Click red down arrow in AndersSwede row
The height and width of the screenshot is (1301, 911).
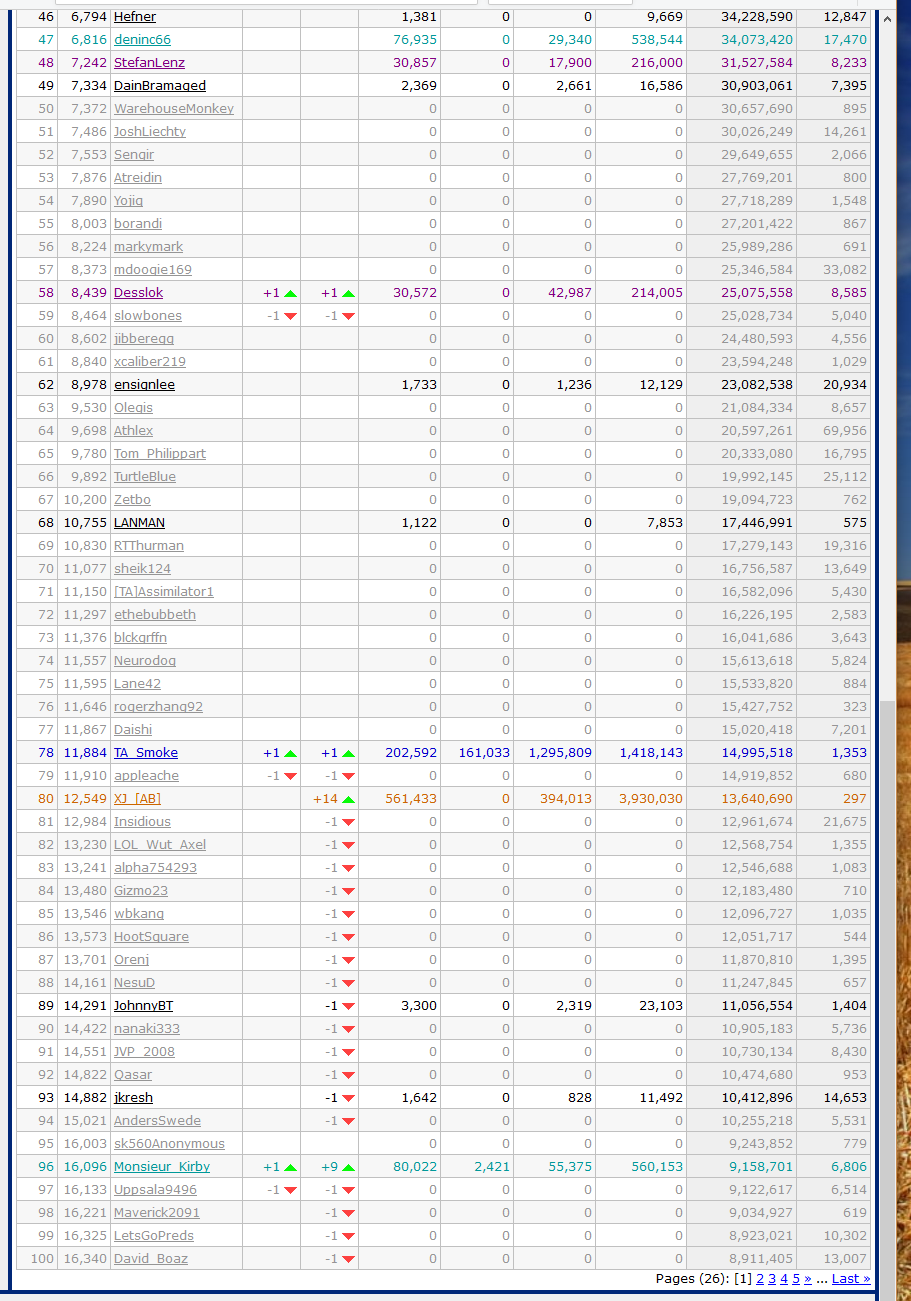(348, 1121)
